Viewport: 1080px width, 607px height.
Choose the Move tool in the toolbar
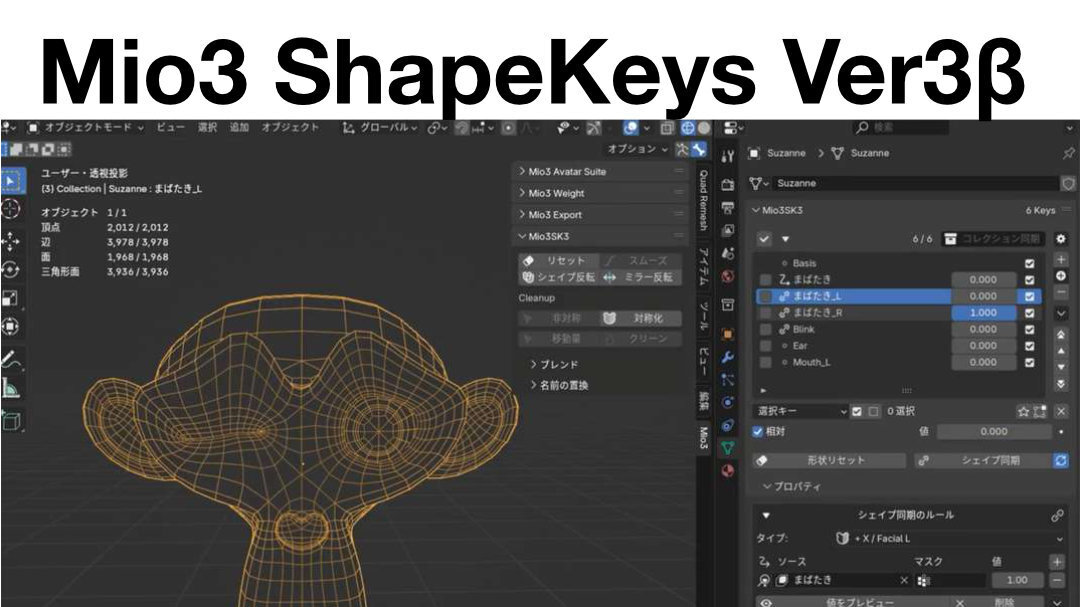click(12, 242)
